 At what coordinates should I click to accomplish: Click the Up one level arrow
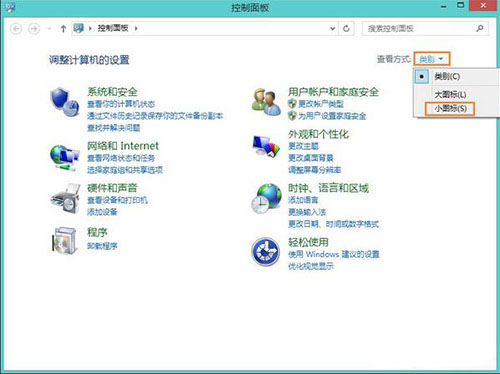63,29
